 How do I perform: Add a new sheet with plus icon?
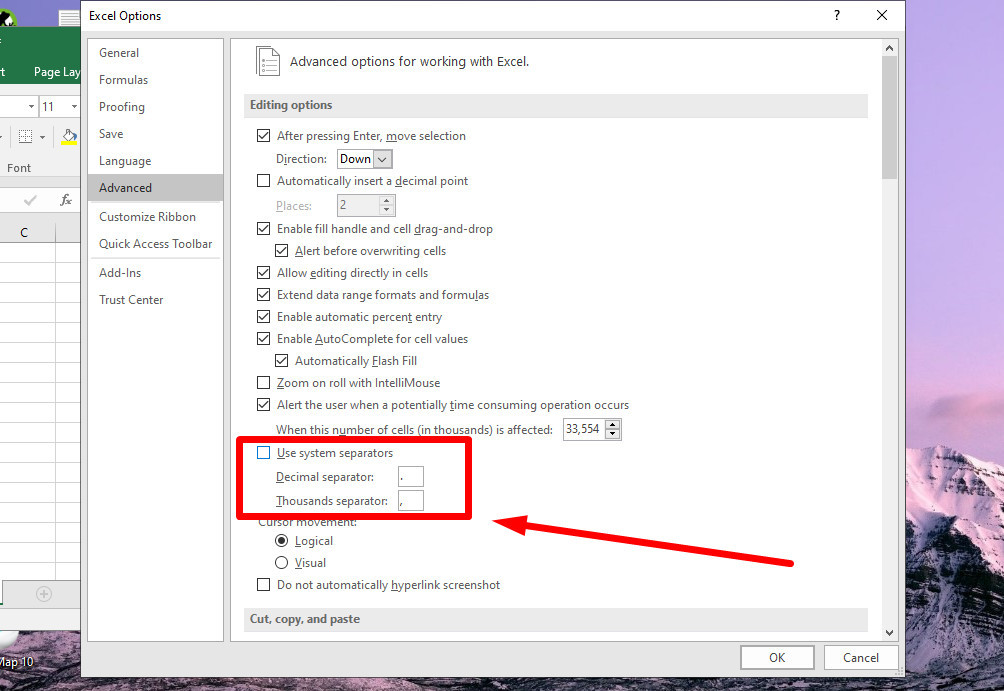pyautogui.click(x=43, y=594)
